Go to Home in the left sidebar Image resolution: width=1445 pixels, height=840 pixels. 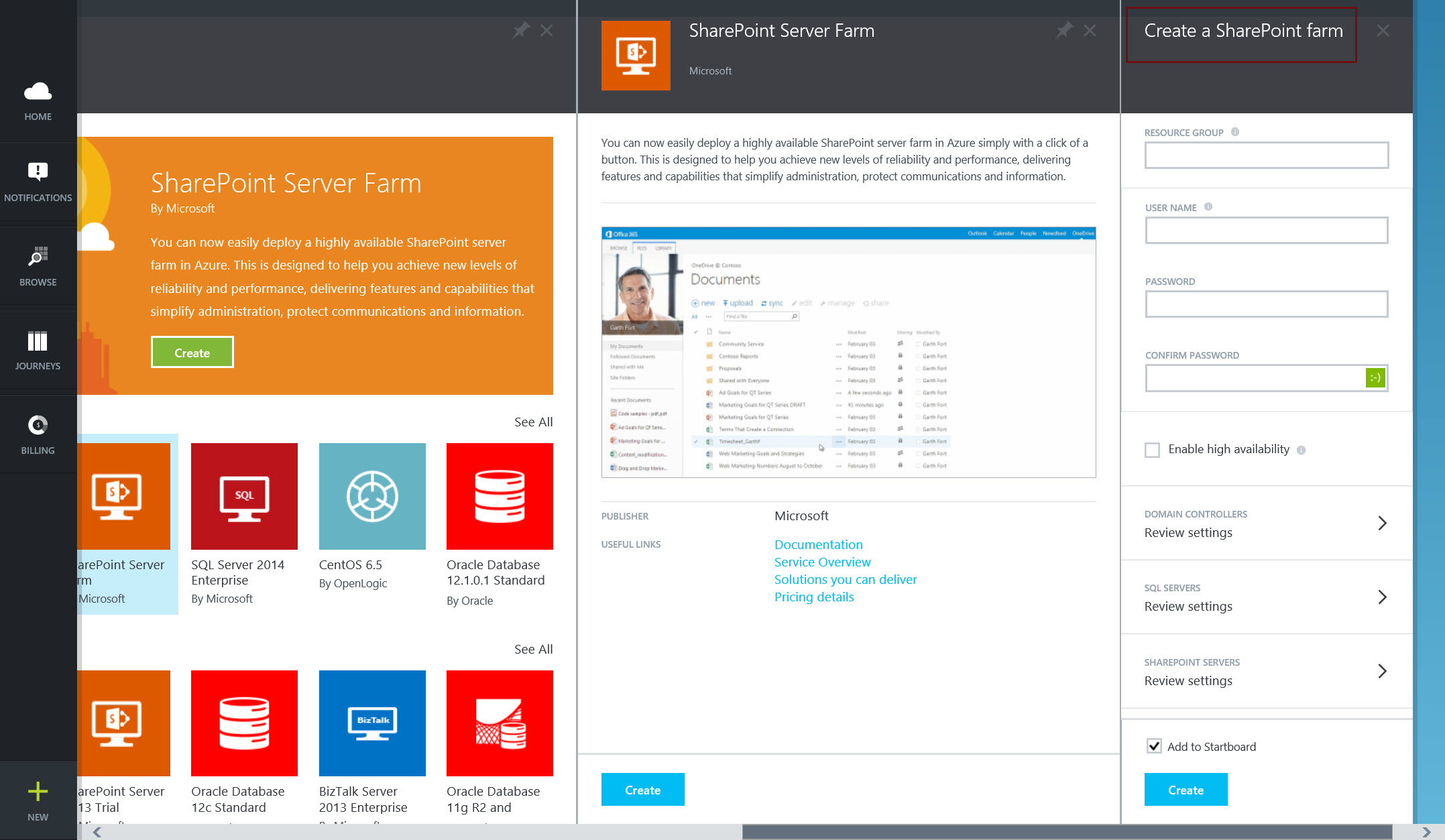tap(38, 101)
